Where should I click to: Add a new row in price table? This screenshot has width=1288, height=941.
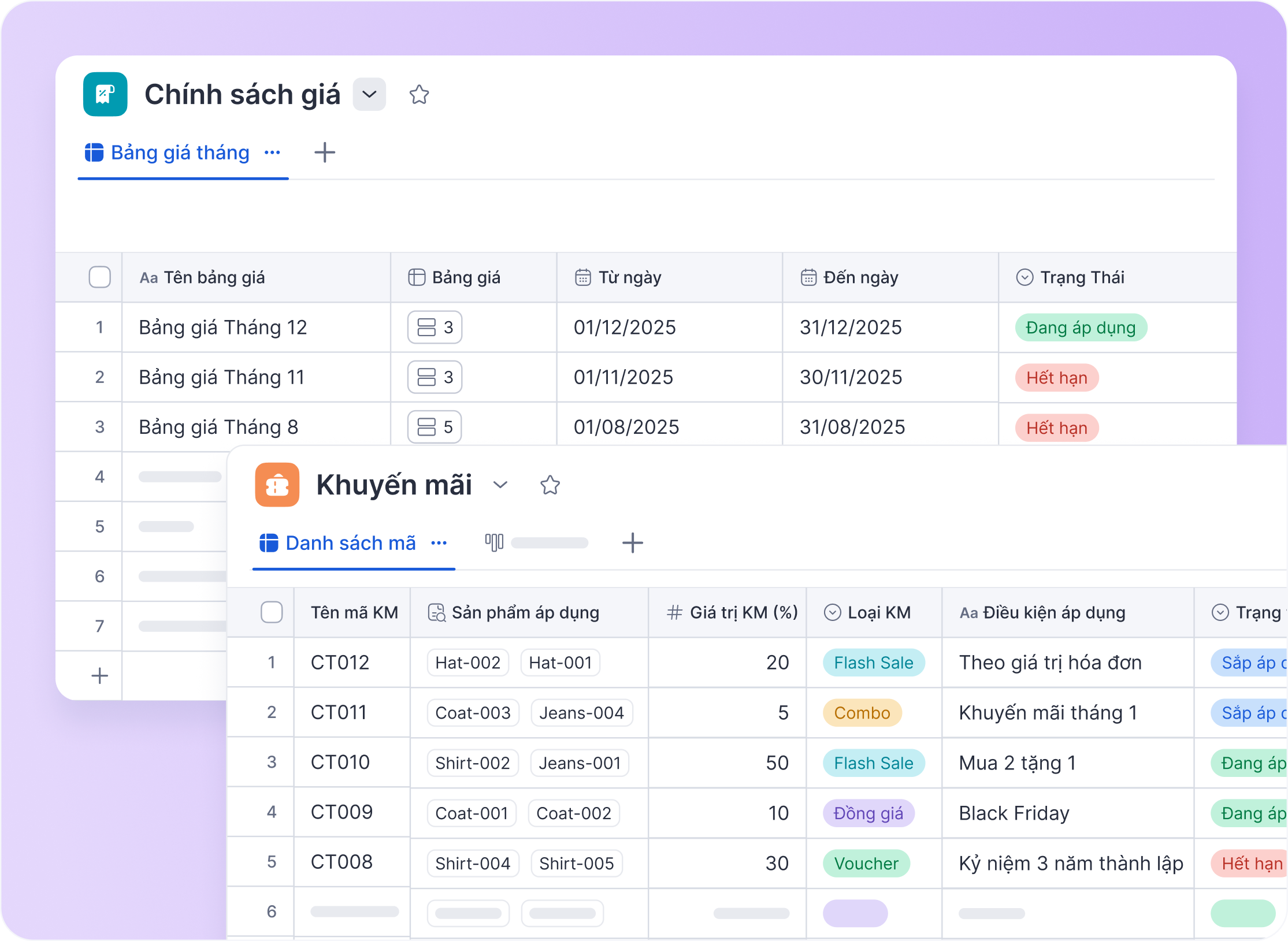click(x=99, y=675)
